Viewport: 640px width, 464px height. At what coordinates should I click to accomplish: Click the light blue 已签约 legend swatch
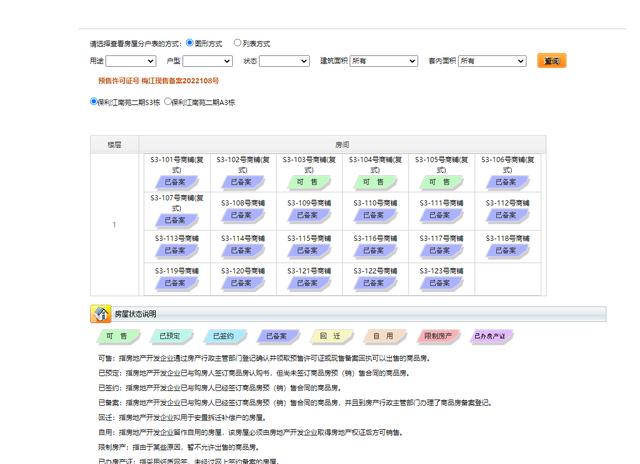225,336
